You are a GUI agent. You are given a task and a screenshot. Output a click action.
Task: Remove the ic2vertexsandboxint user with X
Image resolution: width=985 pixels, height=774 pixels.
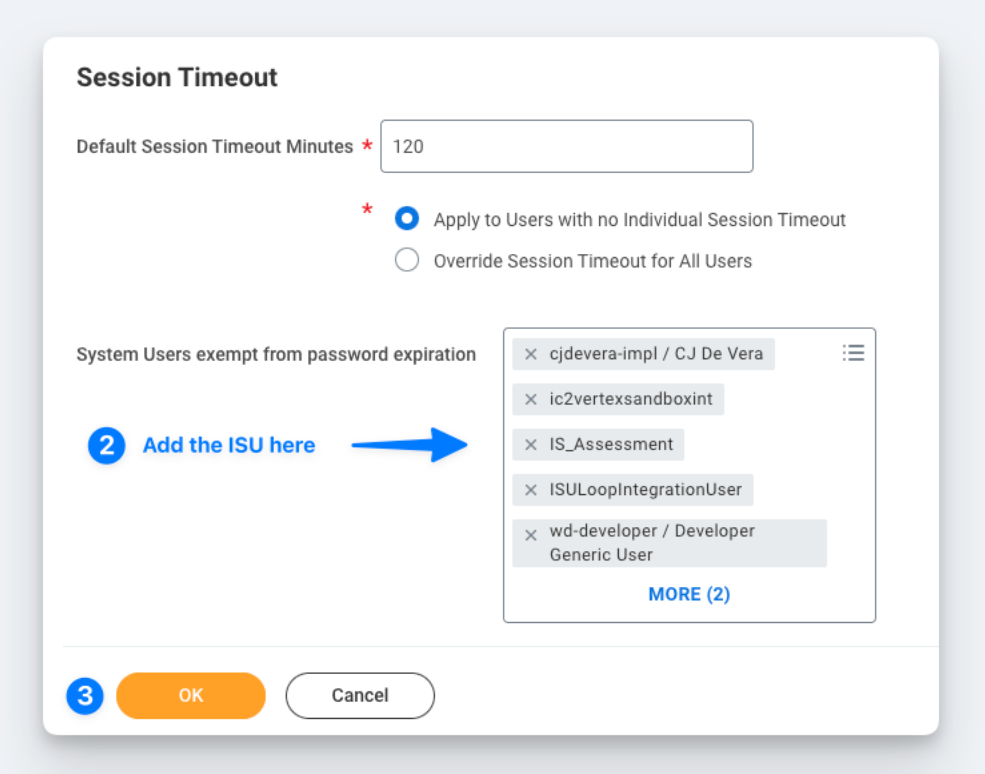(531, 399)
